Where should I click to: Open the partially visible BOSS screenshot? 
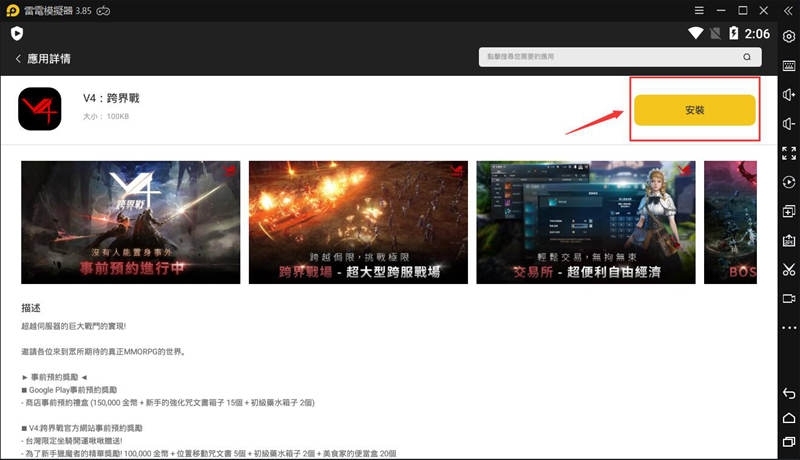coord(731,222)
